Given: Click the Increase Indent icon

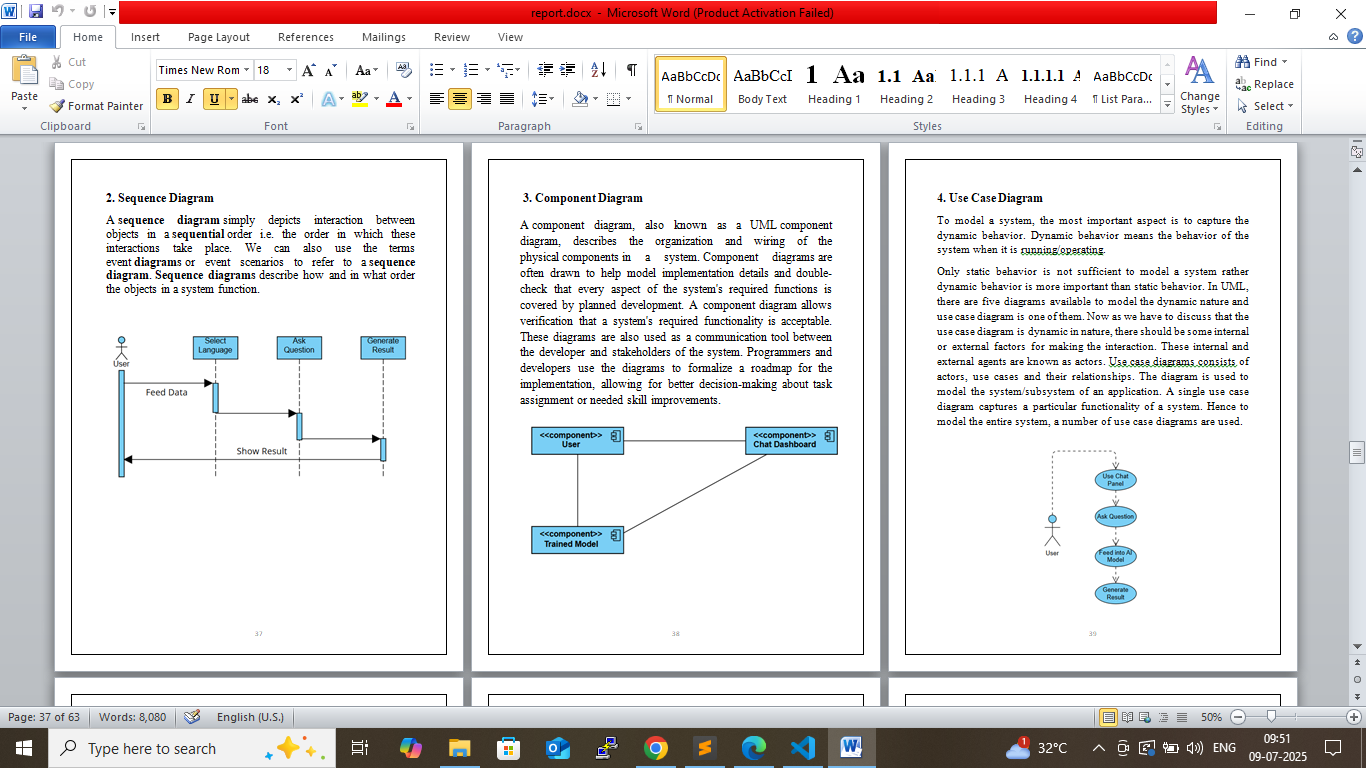Looking at the screenshot, I should [569, 70].
